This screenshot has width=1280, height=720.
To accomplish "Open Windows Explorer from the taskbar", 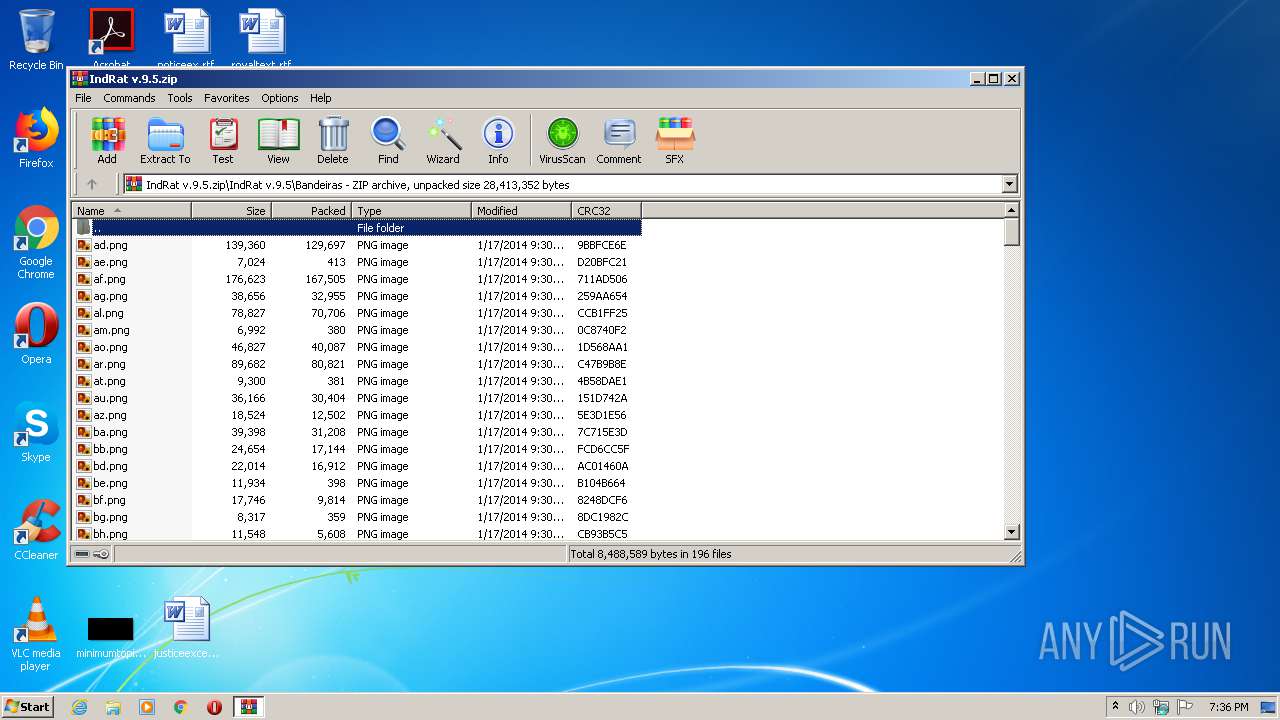I will pyautogui.click(x=113, y=707).
